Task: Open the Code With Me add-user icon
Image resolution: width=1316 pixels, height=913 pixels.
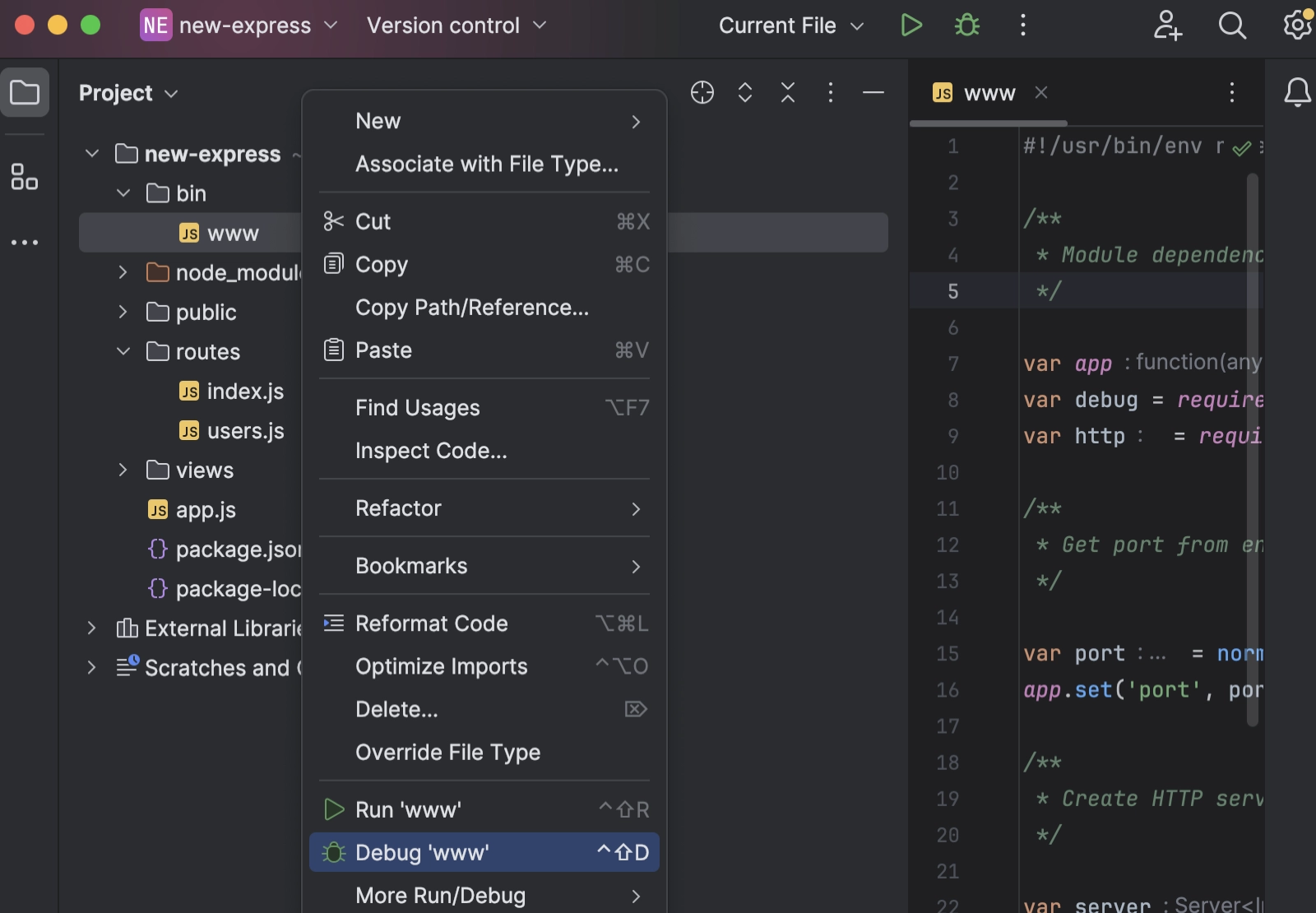Action: [x=1167, y=25]
